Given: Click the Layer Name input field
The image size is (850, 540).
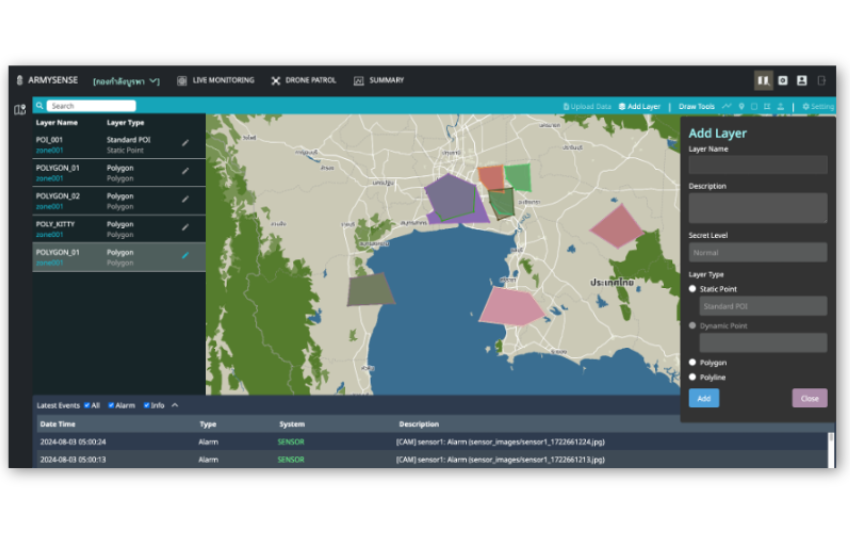Looking at the screenshot, I should [x=757, y=165].
